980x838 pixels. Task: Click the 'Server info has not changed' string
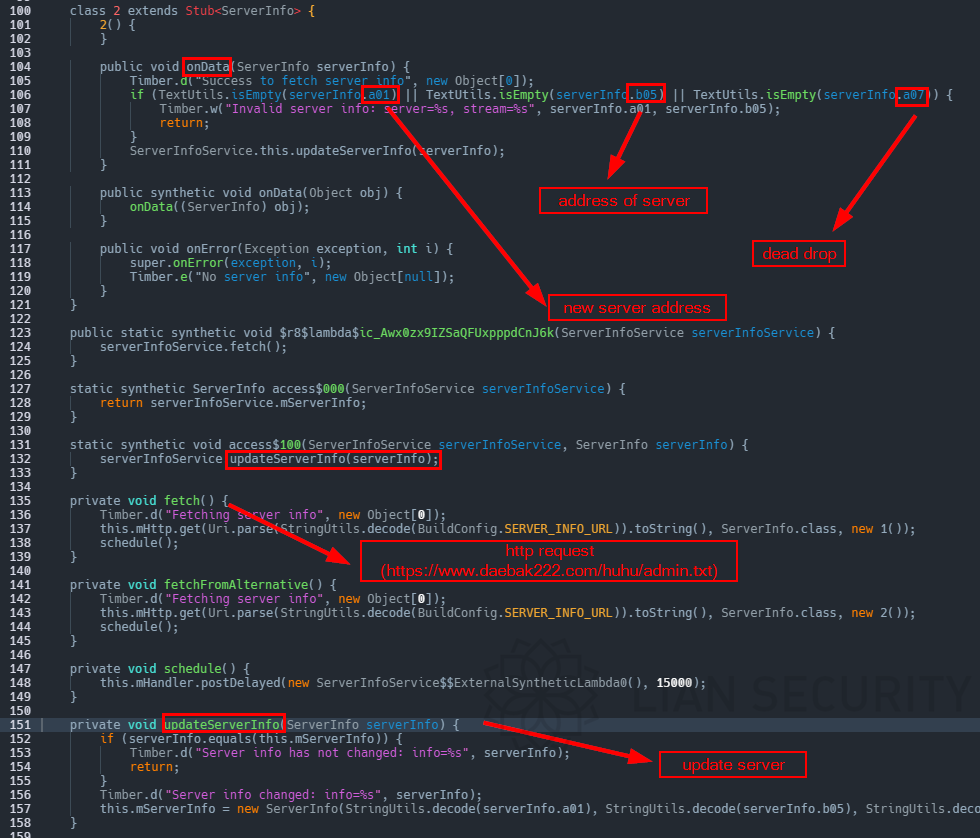tap(331, 753)
